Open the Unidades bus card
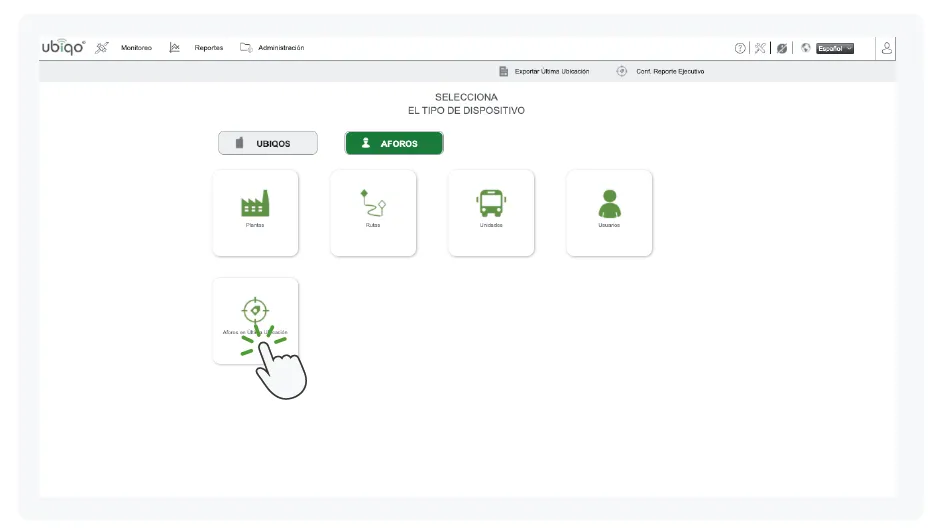933x532 pixels. 491,213
